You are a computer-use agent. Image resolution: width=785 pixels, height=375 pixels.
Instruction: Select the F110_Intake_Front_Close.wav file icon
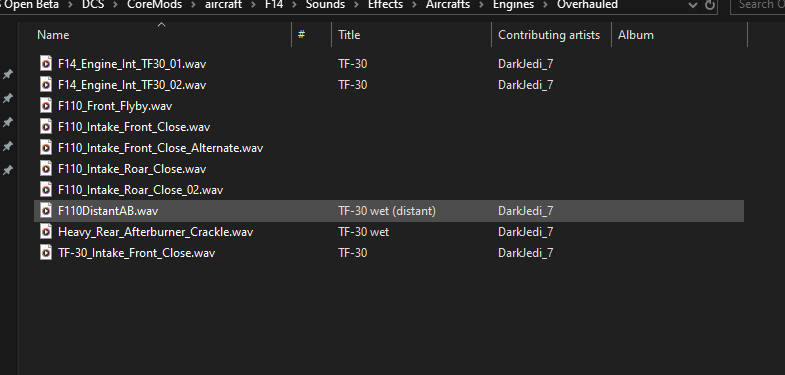tap(46, 127)
